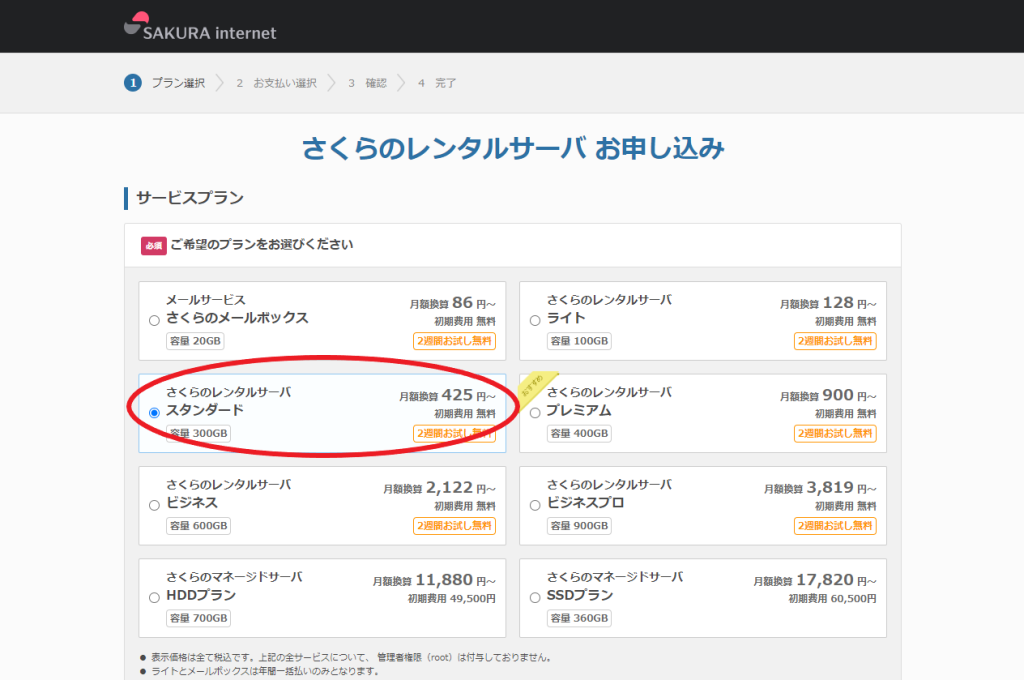
Task: Click the サービスプラン section heading
Action: [189, 198]
